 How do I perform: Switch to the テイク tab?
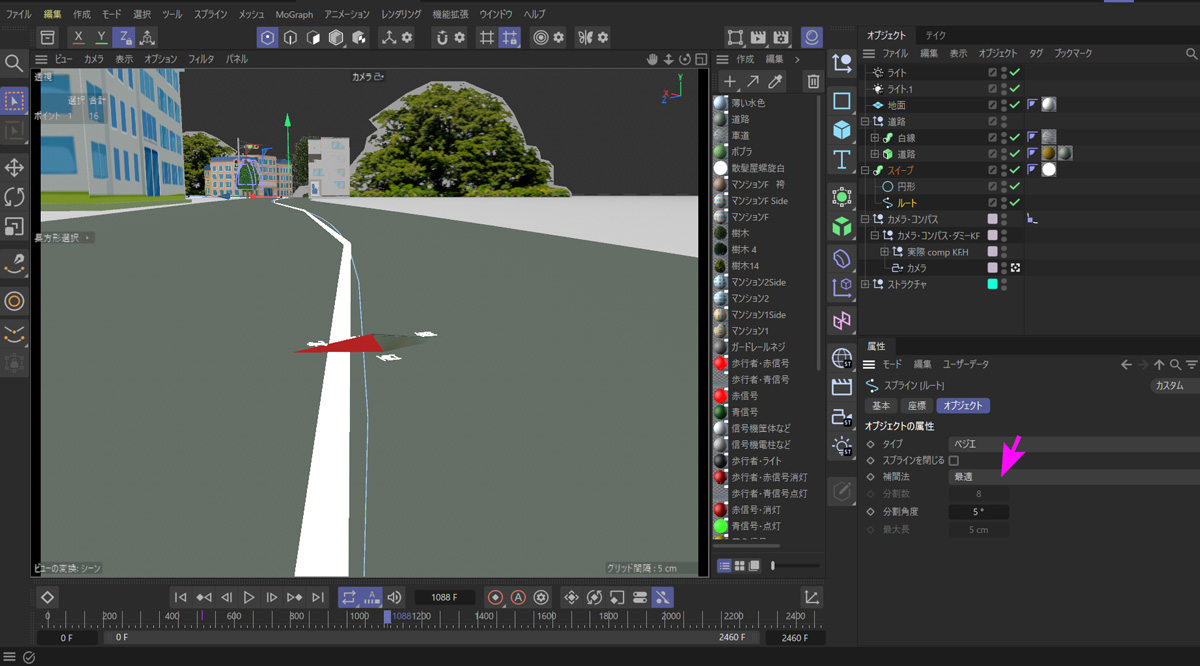(936, 35)
